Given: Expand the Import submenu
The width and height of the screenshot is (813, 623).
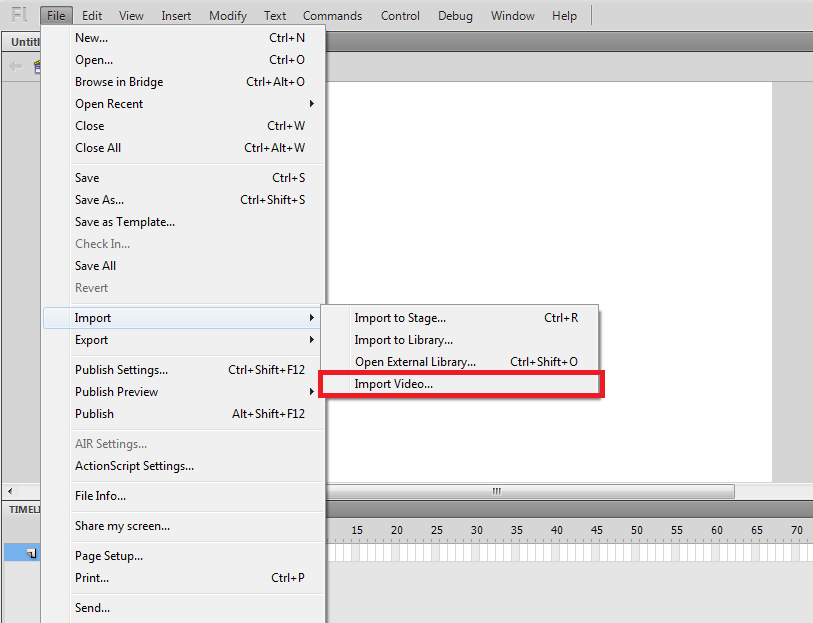Looking at the screenshot, I should [x=182, y=318].
